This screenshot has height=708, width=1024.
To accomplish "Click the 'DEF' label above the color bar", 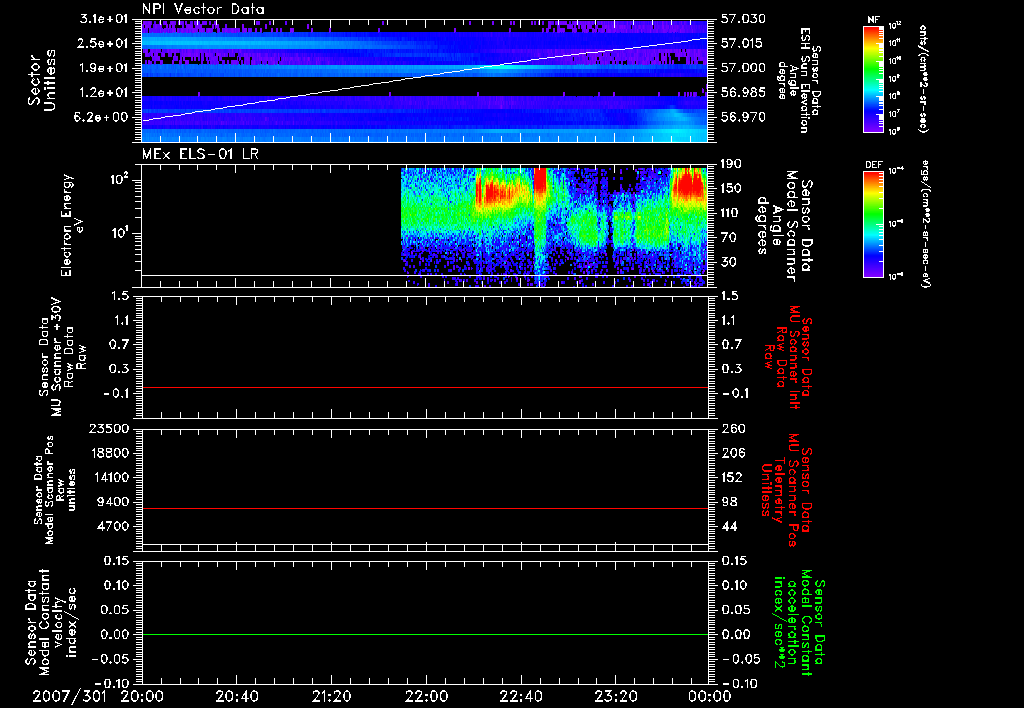I will click(x=873, y=165).
